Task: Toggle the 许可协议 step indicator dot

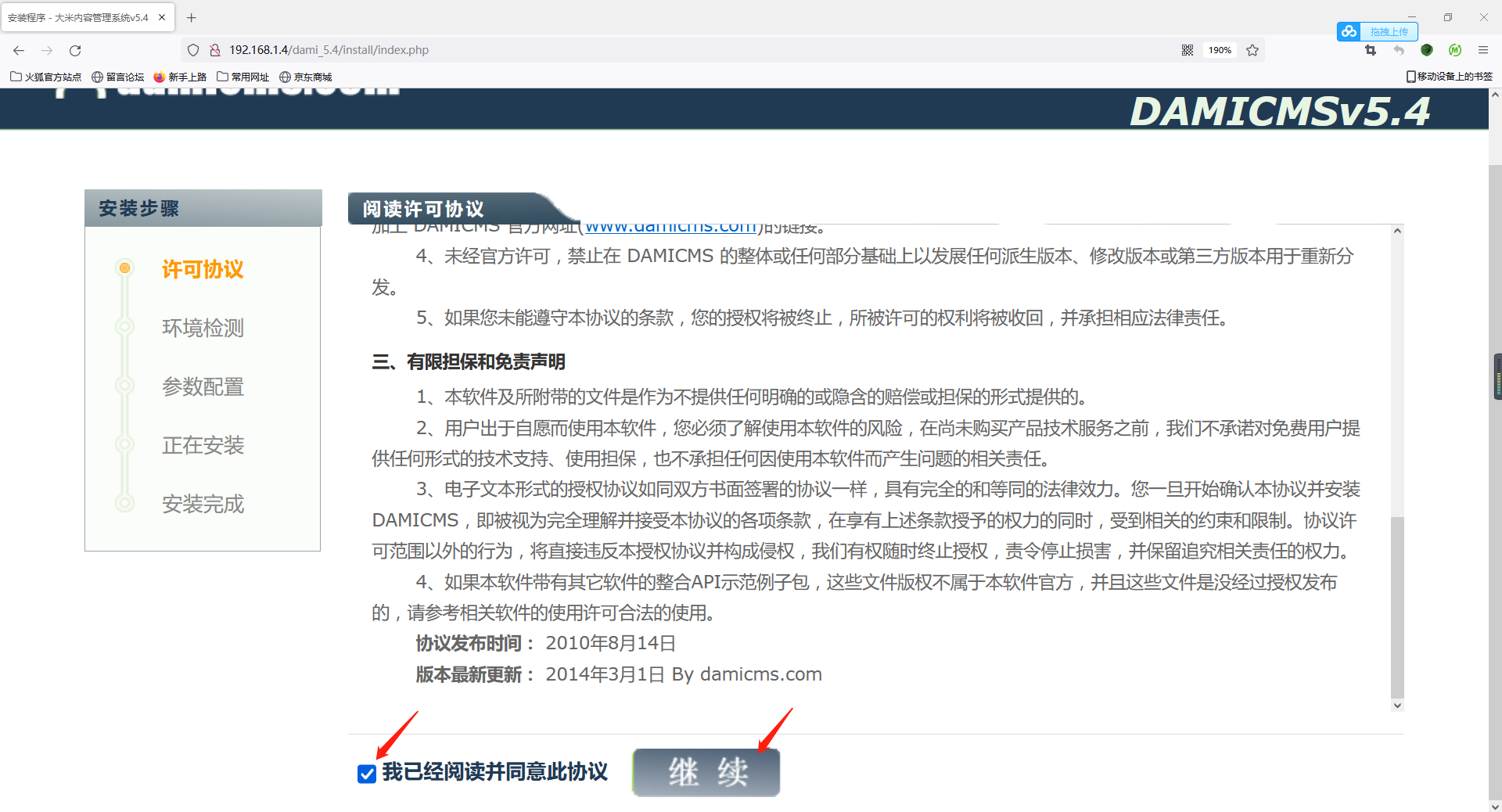Action: tap(125, 268)
